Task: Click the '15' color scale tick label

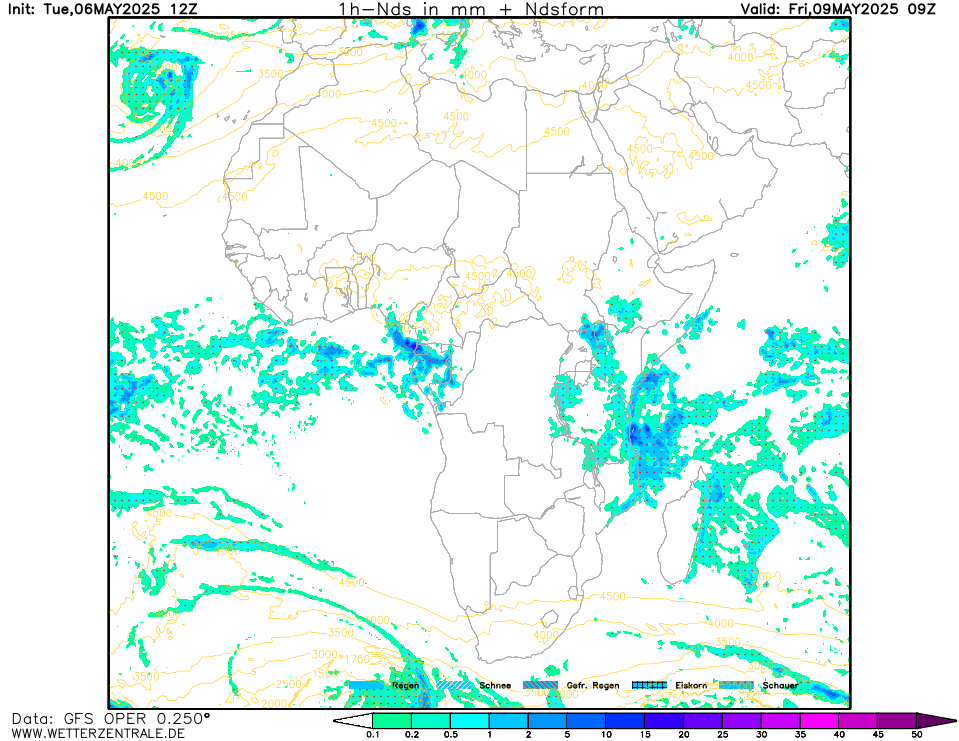Action: click(x=645, y=734)
